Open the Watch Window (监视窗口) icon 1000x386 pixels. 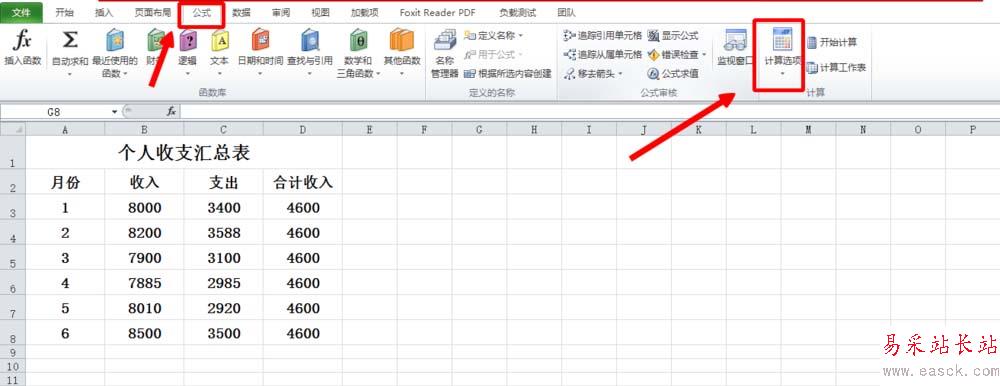(x=735, y=40)
